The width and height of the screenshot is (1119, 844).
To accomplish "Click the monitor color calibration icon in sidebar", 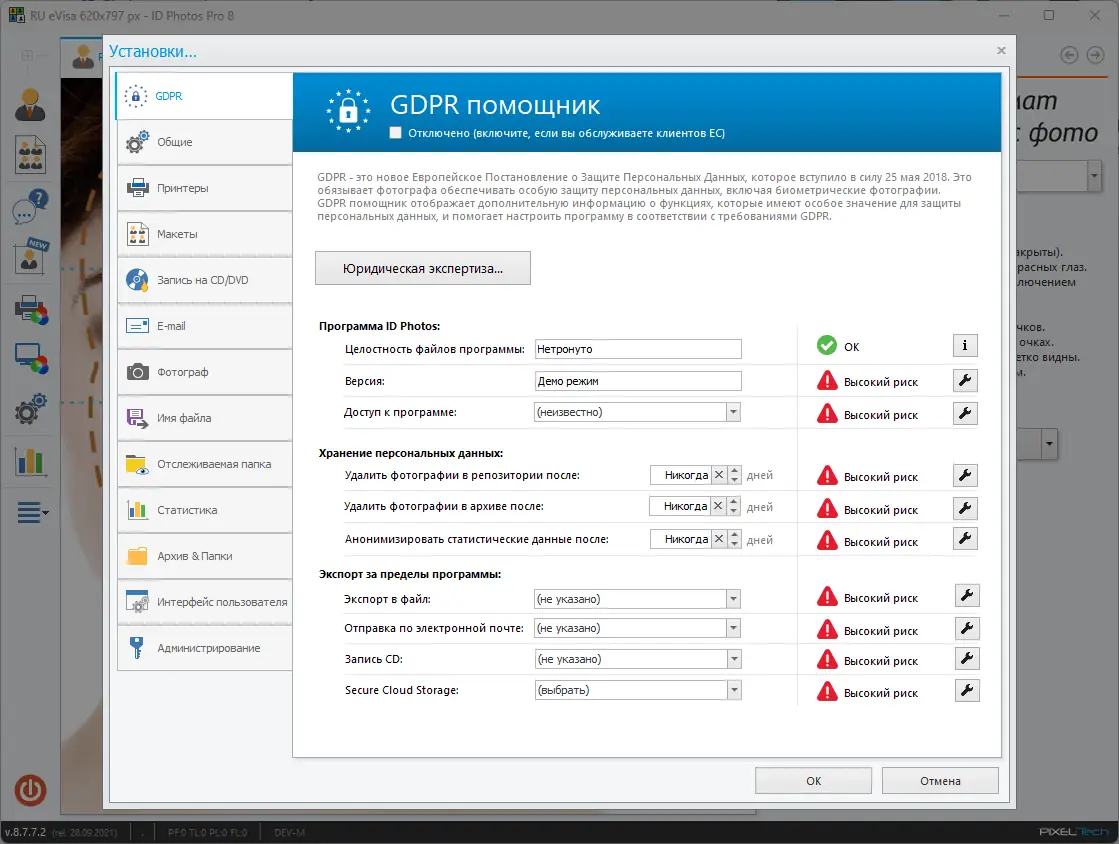I will coord(31,359).
